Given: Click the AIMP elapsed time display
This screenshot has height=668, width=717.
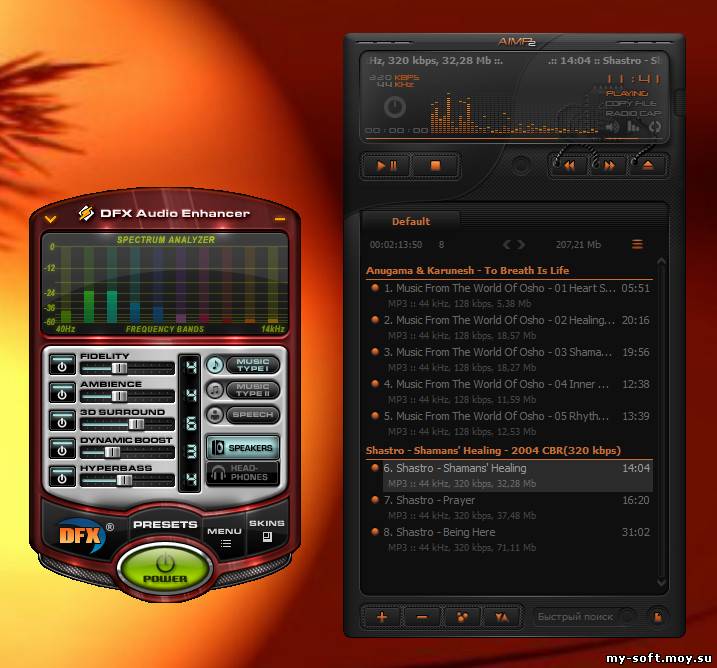Looking at the screenshot, I should 633,80.
